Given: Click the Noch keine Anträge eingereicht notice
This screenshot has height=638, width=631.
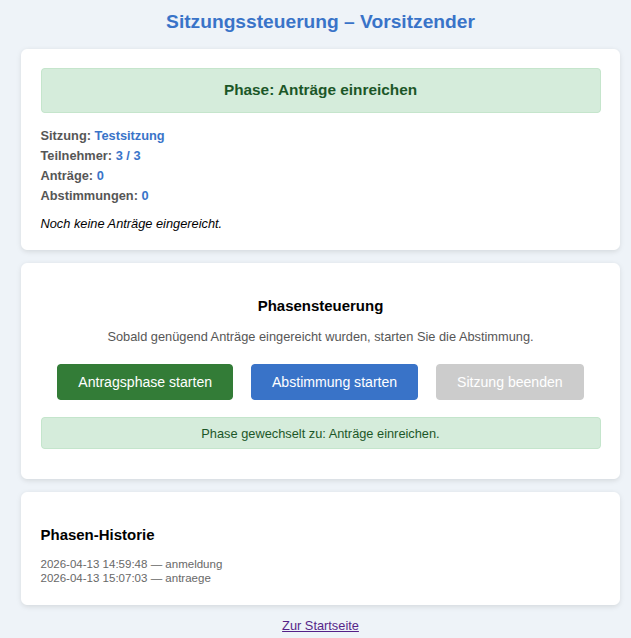Looking at the screenshot, I should (x=131, y=223).
